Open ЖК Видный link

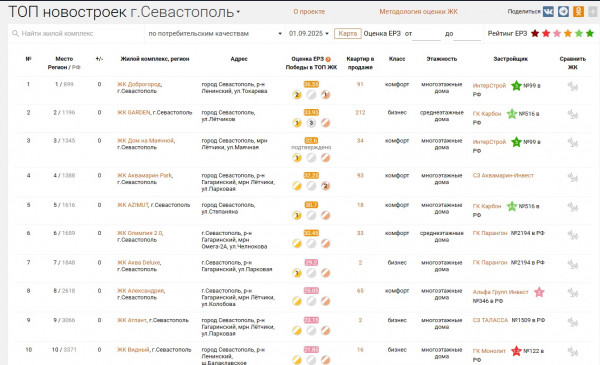coord(133,350)
